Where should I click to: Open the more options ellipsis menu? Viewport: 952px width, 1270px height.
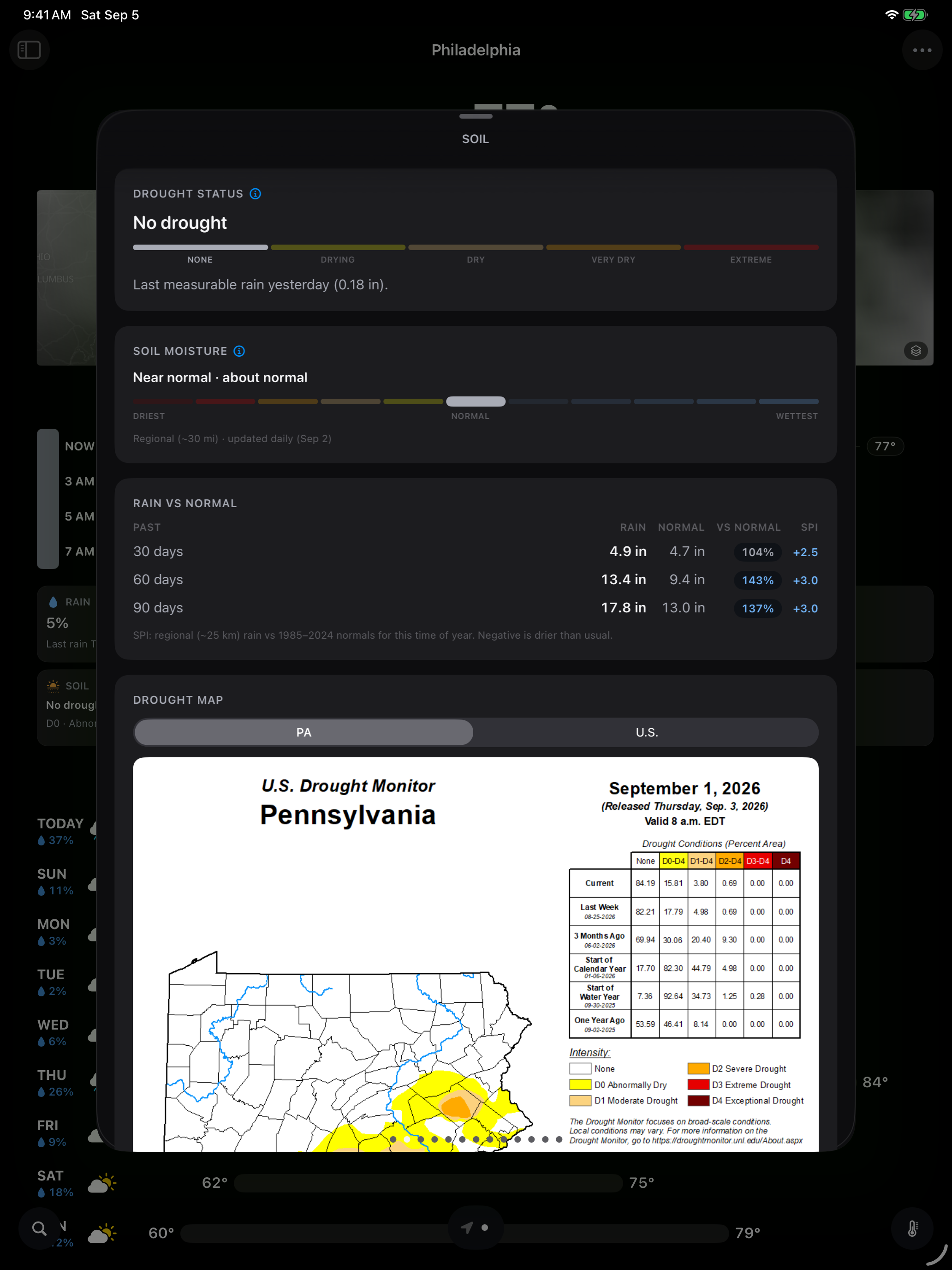(922, 50)
